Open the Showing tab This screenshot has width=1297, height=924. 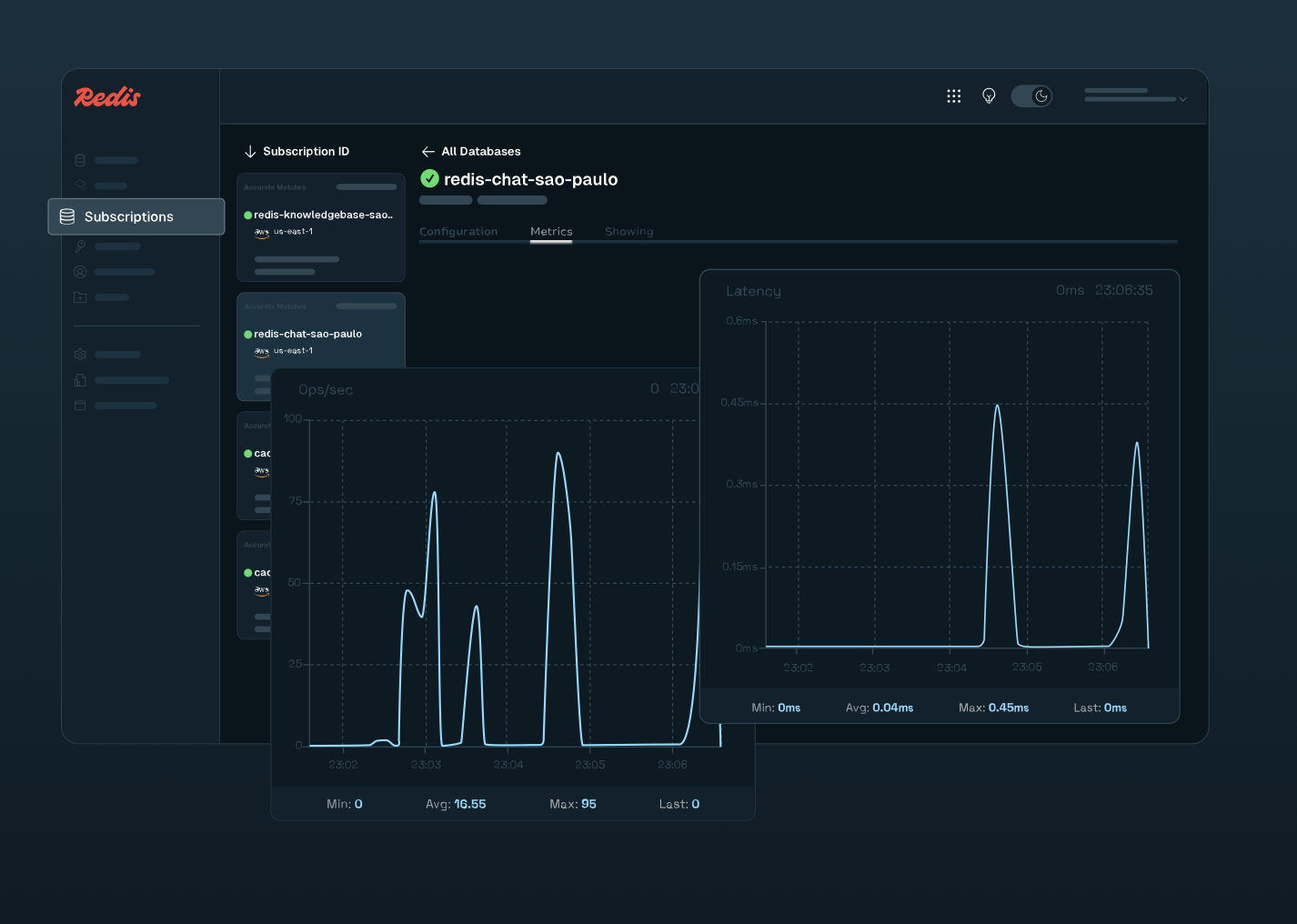628,232
